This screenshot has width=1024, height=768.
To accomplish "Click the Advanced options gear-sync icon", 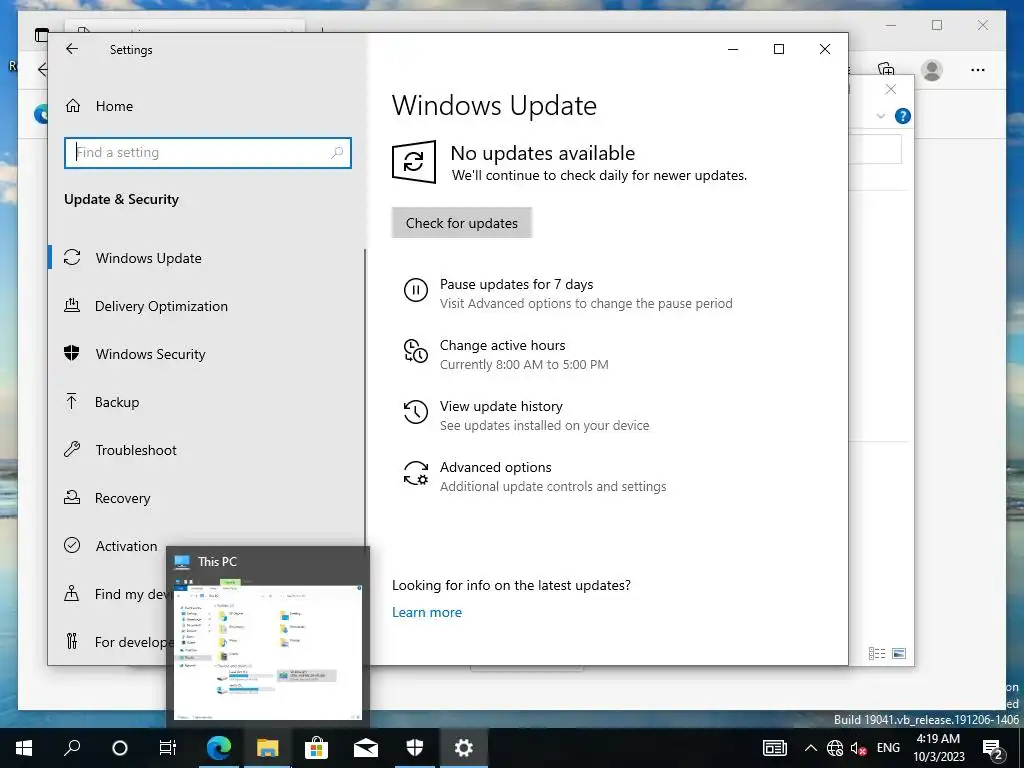I will (x=415, y=473).
